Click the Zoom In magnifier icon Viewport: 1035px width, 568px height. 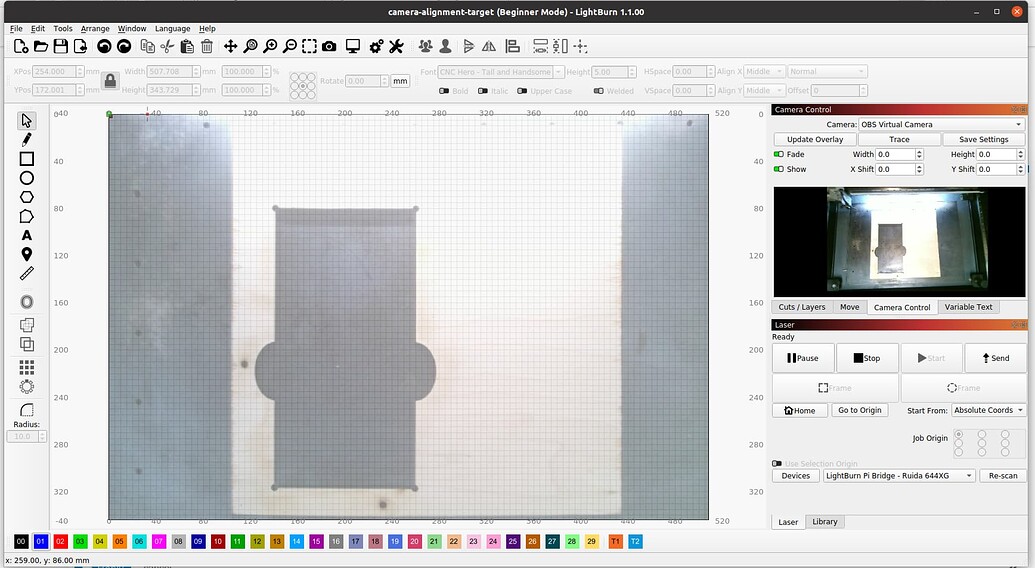(270, 46)
